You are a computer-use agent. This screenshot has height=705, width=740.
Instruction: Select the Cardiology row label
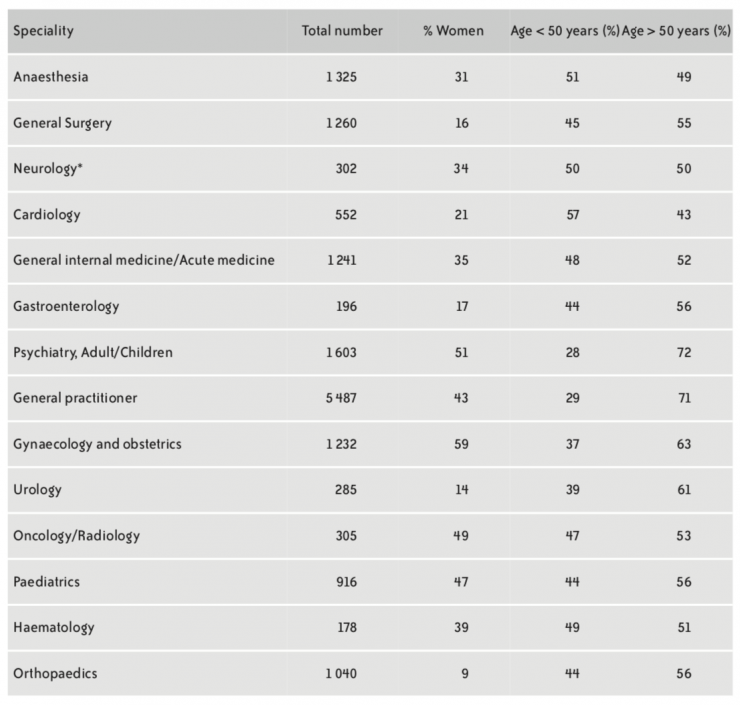tap(46, 214)
